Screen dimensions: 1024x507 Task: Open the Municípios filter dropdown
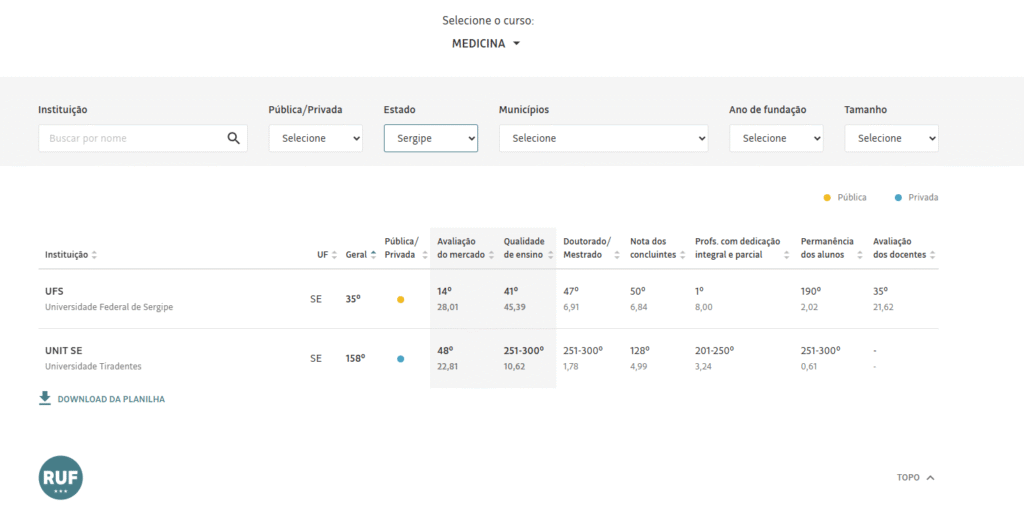coord(603,138)
